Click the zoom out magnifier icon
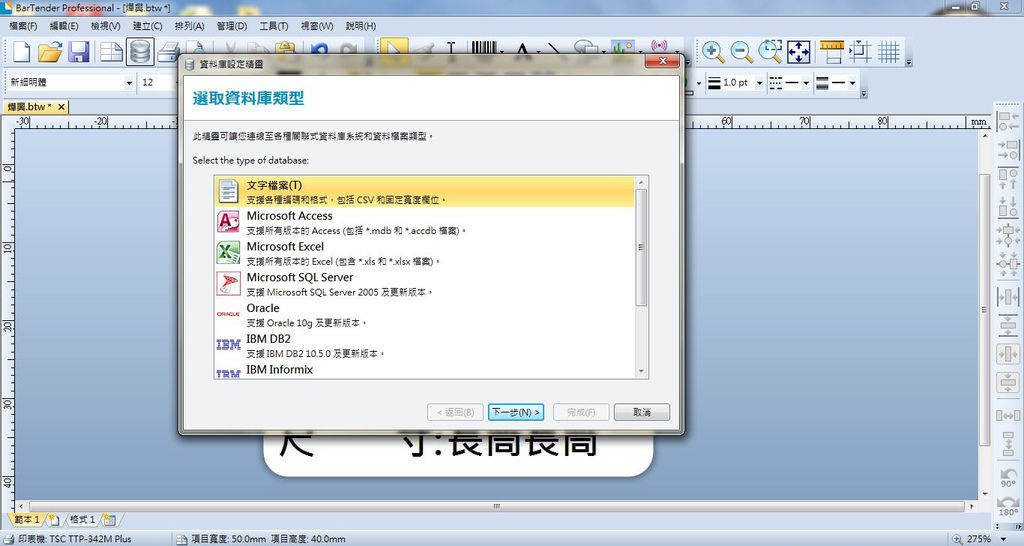1024x546 pixels. tap(741, 52)
